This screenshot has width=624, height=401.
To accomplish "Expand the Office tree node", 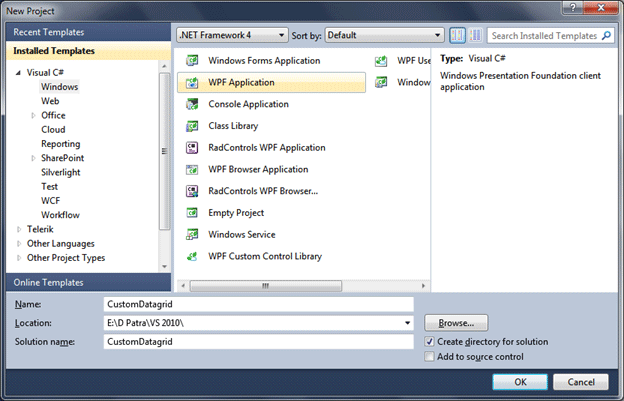I will click(x=33, y=115).
